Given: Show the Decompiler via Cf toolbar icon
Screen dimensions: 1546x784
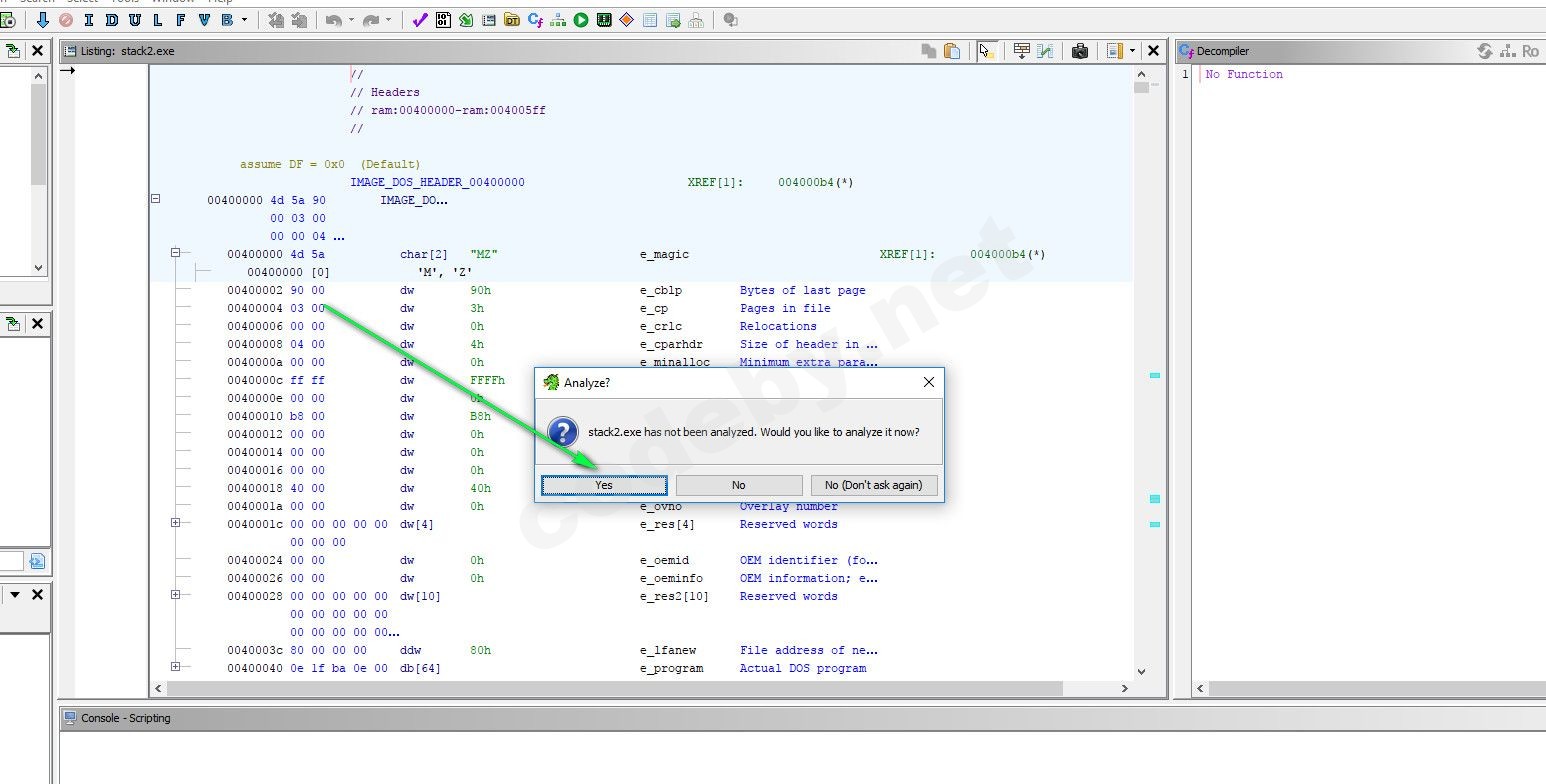Looking at the screenshot, I should coord(535,20).
